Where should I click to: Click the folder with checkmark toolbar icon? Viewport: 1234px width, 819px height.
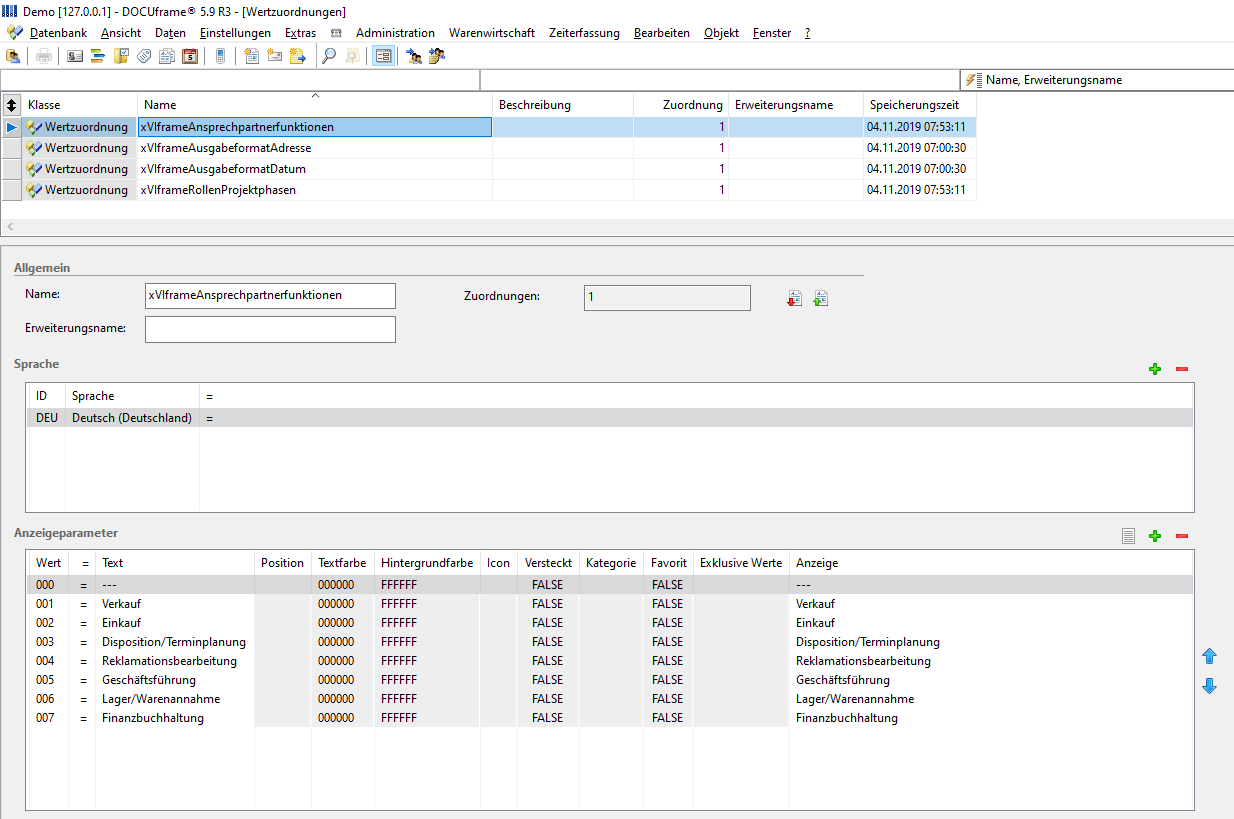point(121,56)
